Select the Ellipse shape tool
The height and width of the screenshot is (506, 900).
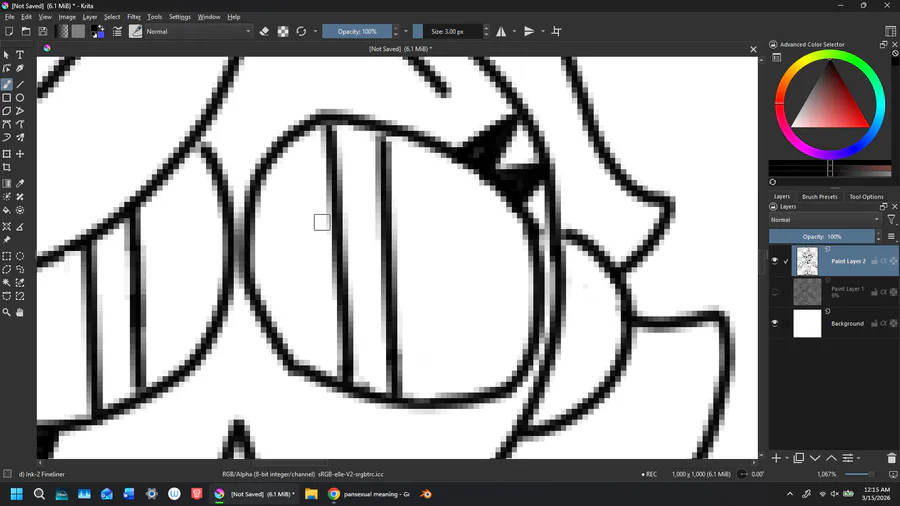coord(20,98)
